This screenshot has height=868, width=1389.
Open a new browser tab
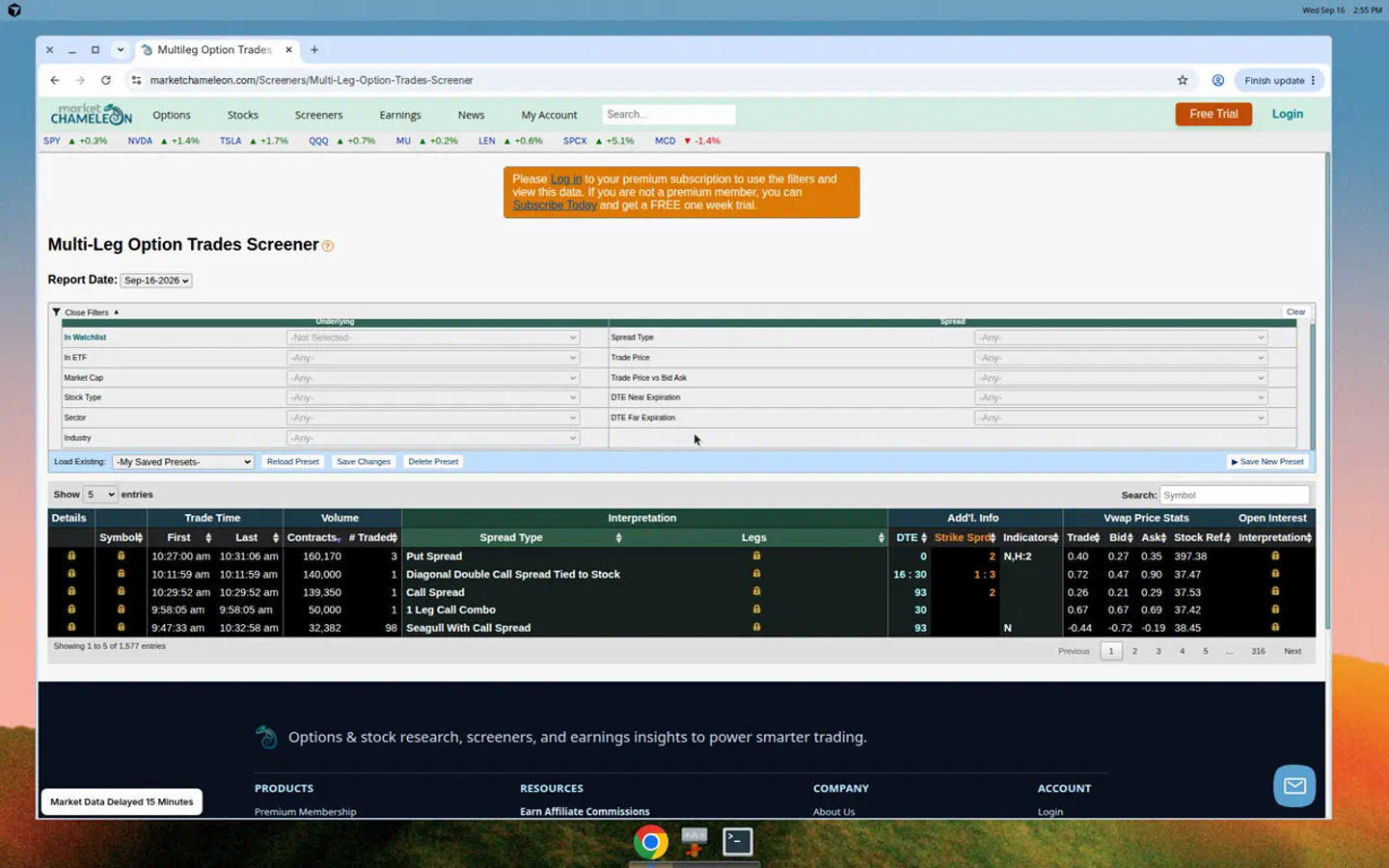click(314, 50)
